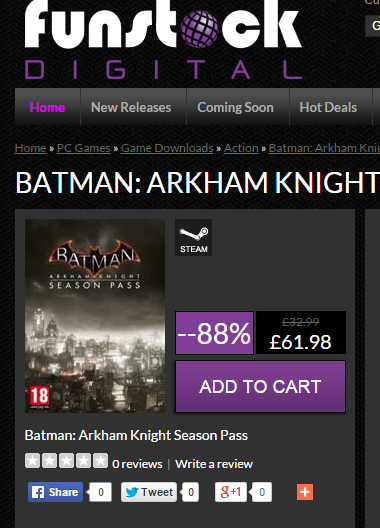Image resolution: width=380 pixels, height=528 pixels.
Task: Go to New Releases tab
Action: 131,107
